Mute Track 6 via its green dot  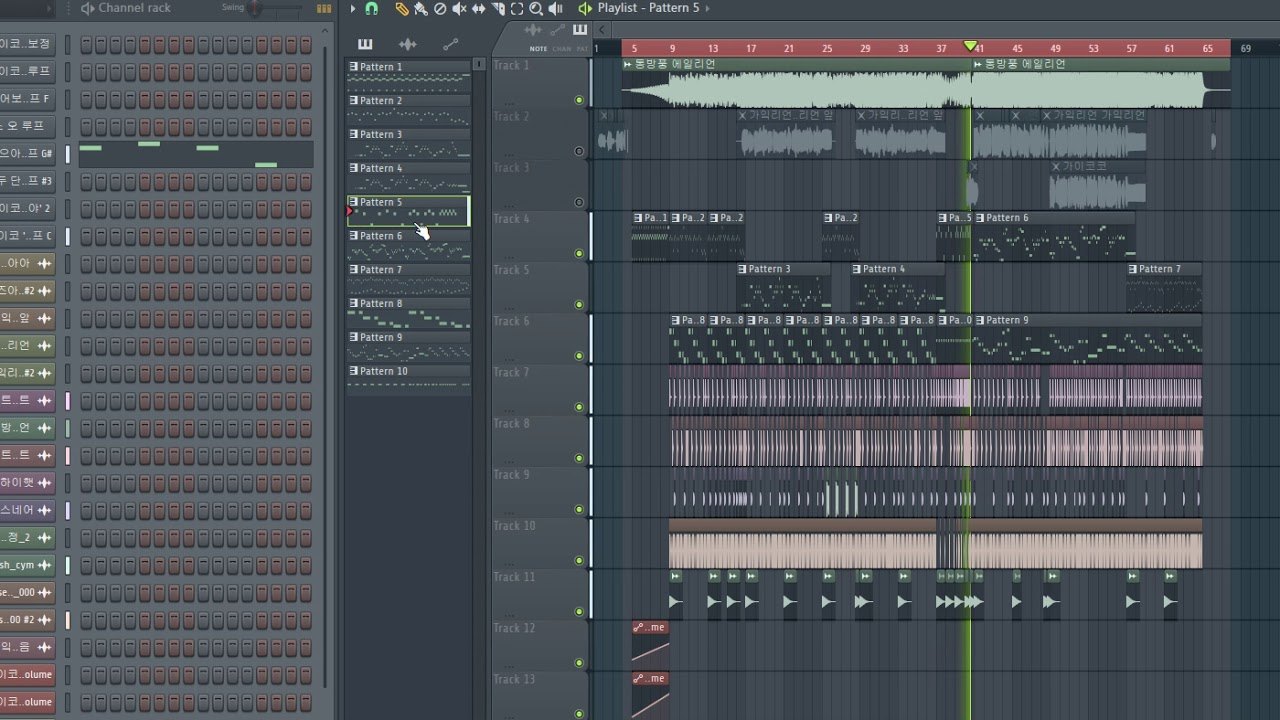coord(579,356)
